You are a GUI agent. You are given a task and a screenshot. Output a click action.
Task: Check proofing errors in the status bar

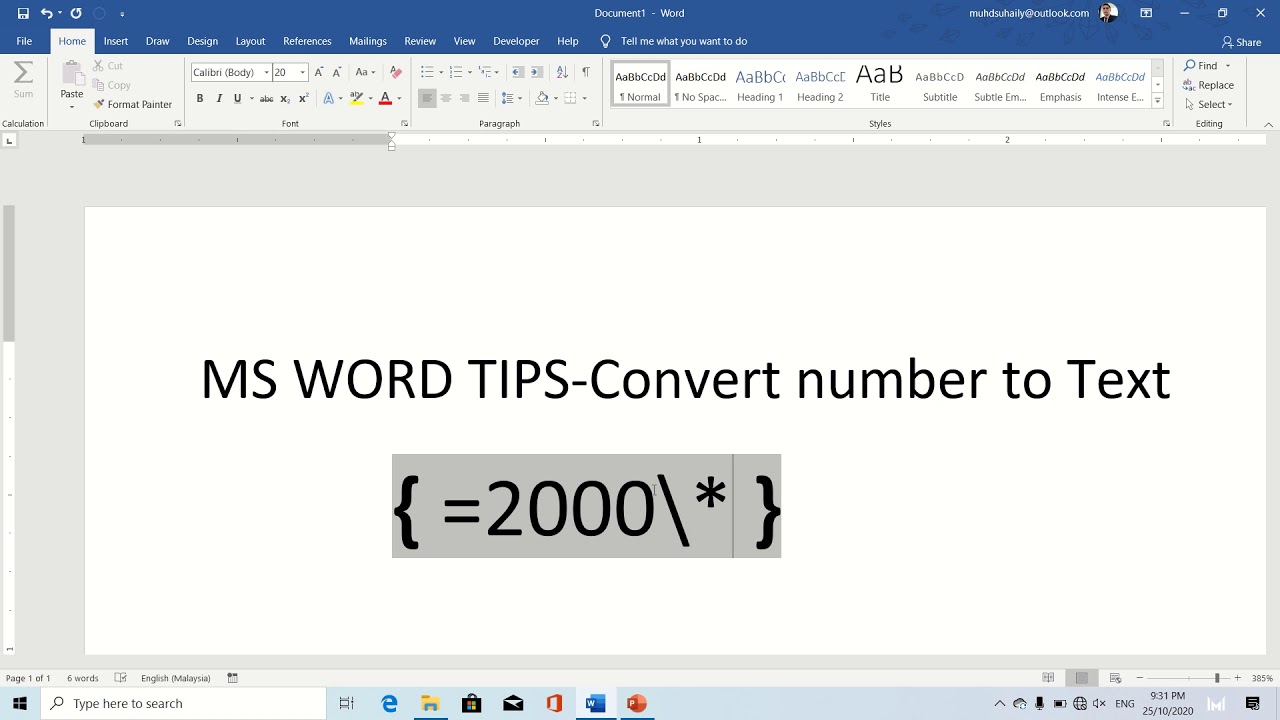click(121, 678)
